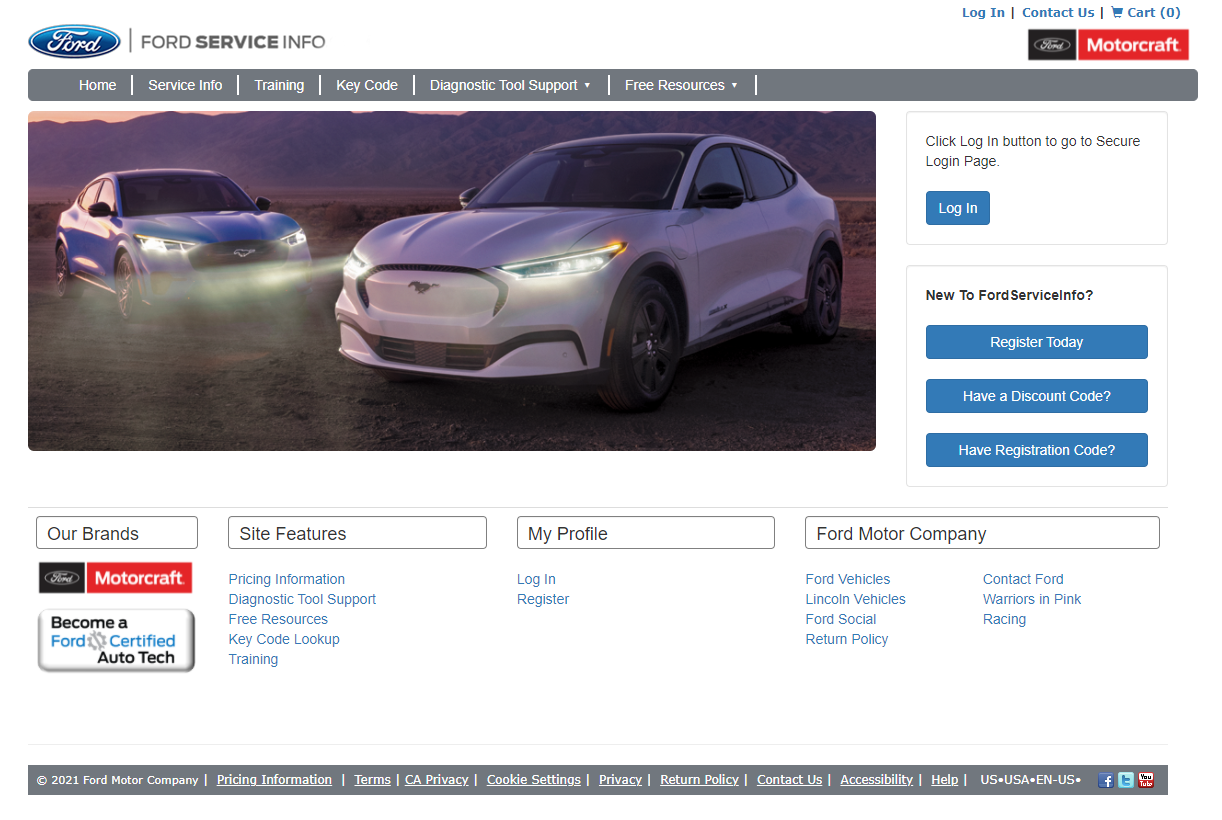Click the Ford logo in the header
This screenshot has height=820, width=1222.
point(74,42)
